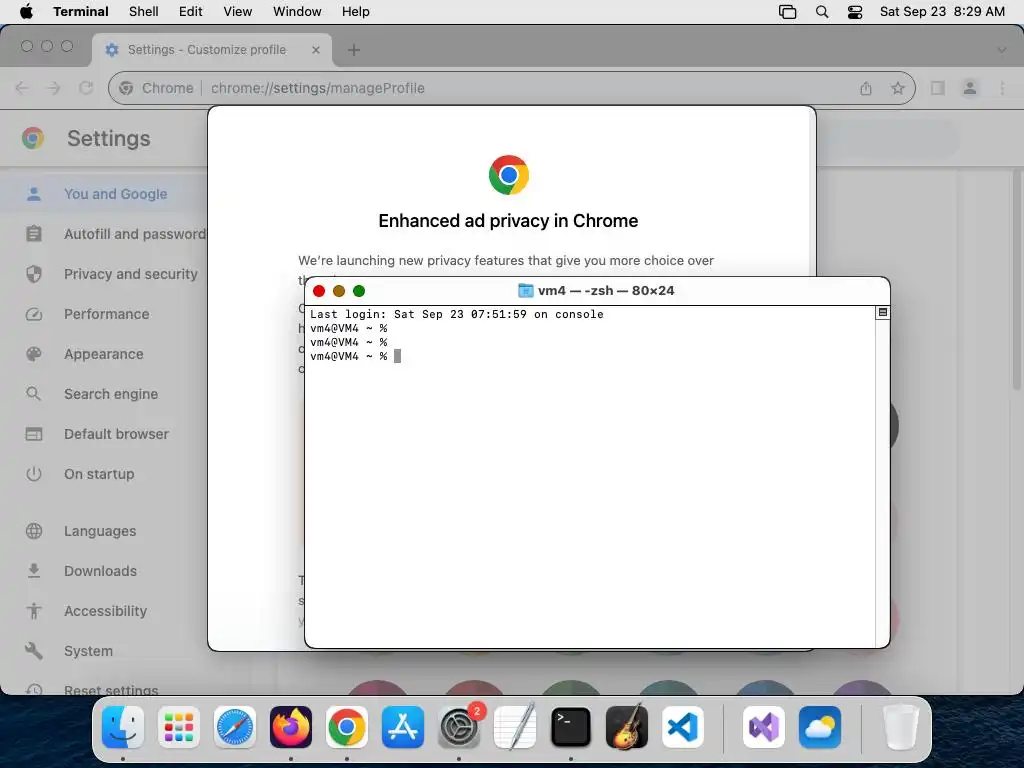Viewport: 1024px width, 768px height.
Task: Click Chrome logo beside Settings heading
Action: (33, 138)
